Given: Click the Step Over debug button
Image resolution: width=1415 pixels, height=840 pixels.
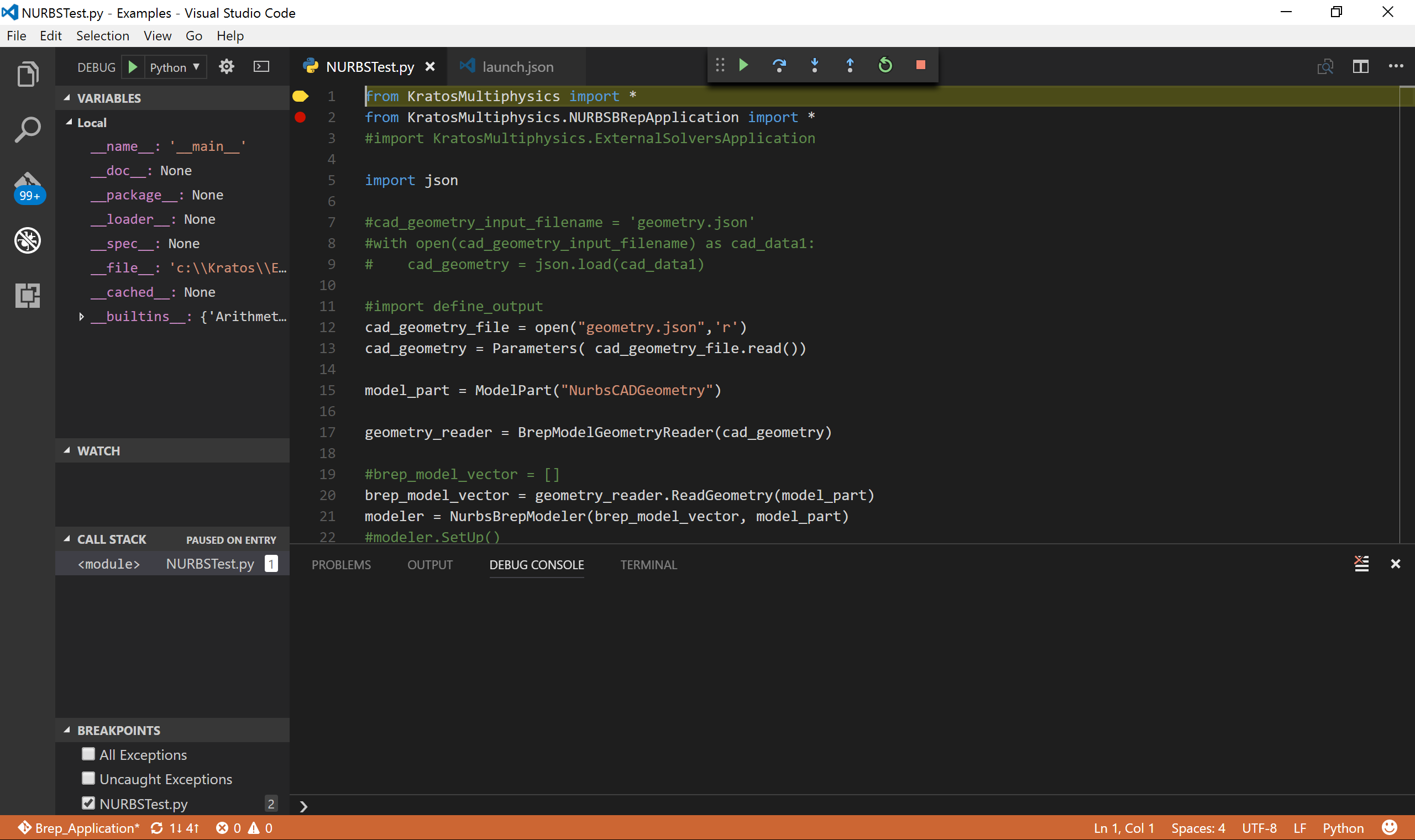Looking at the screenshot, I should point(779,66).
